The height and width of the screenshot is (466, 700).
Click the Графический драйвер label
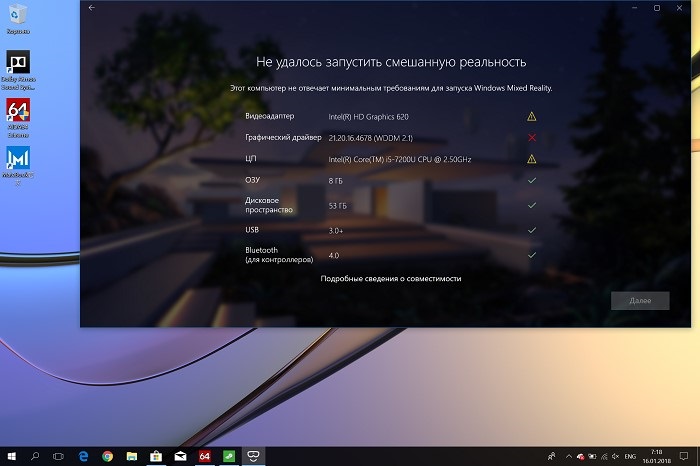283,137
